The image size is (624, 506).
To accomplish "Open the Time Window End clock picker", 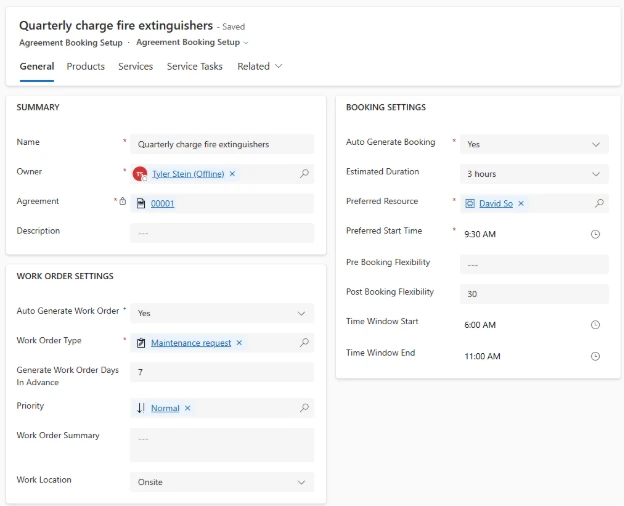I will point(595,356).
